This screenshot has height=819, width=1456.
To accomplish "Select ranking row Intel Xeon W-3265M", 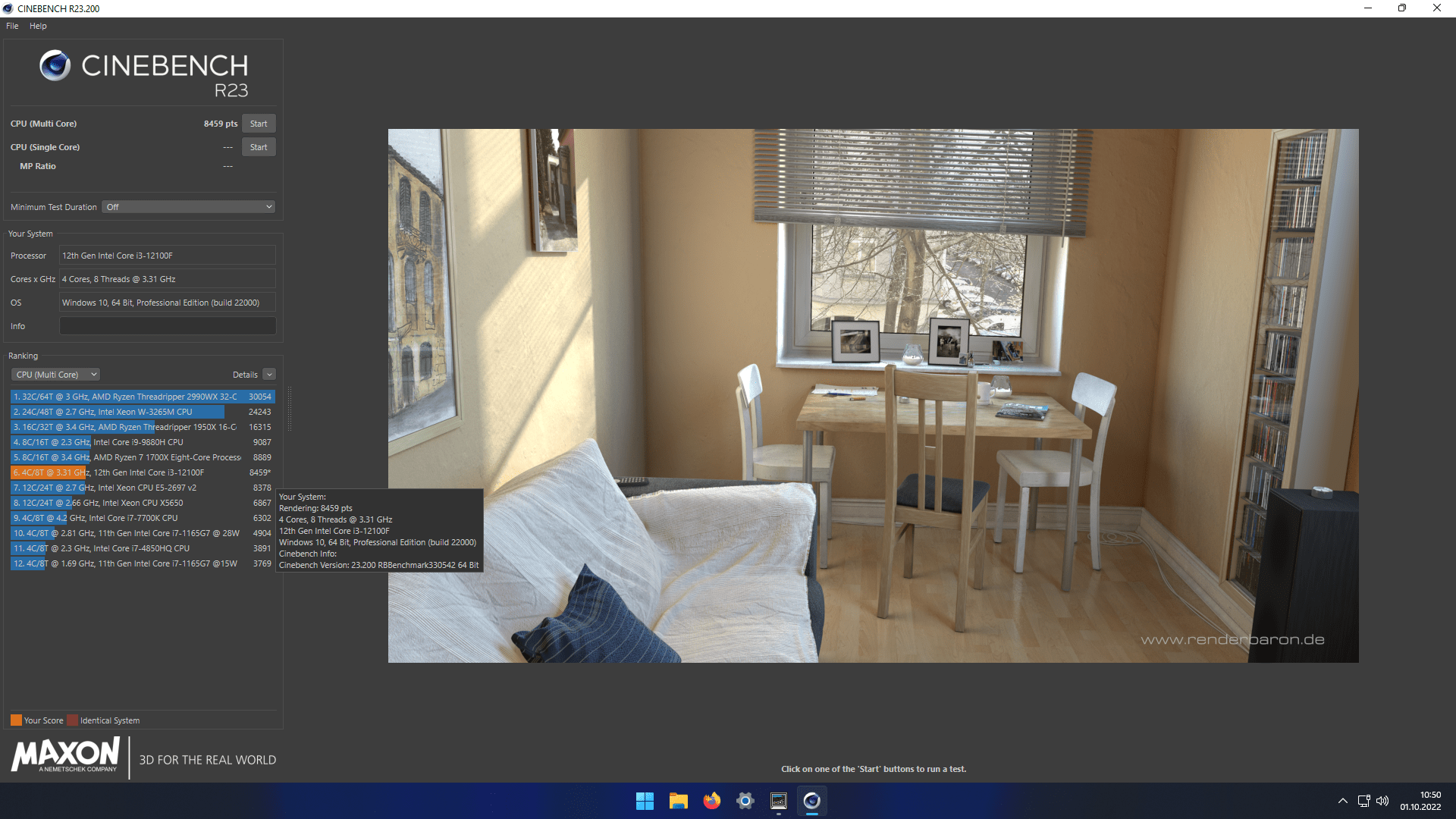I will coord(143,412).
